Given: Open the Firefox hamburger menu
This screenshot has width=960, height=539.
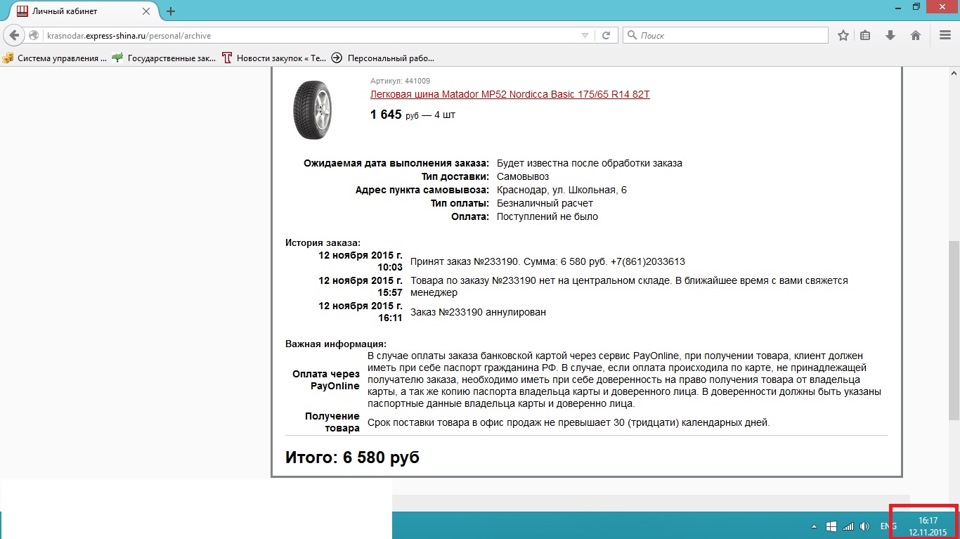Looking at the screenshot, I should (x=945, y=36).
